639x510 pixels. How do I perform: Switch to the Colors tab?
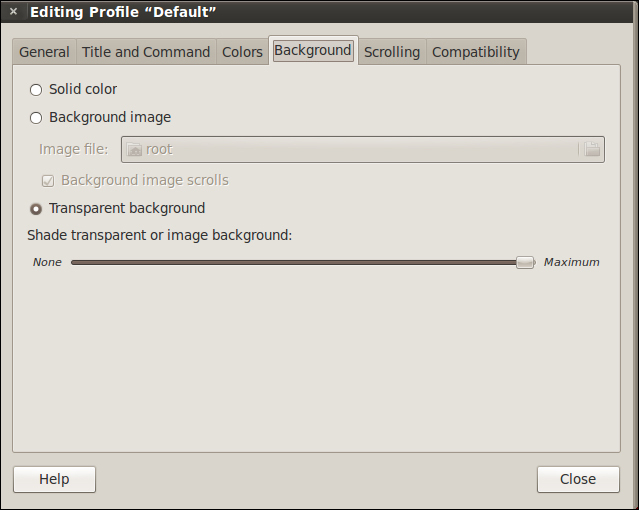tap(242, 52)
